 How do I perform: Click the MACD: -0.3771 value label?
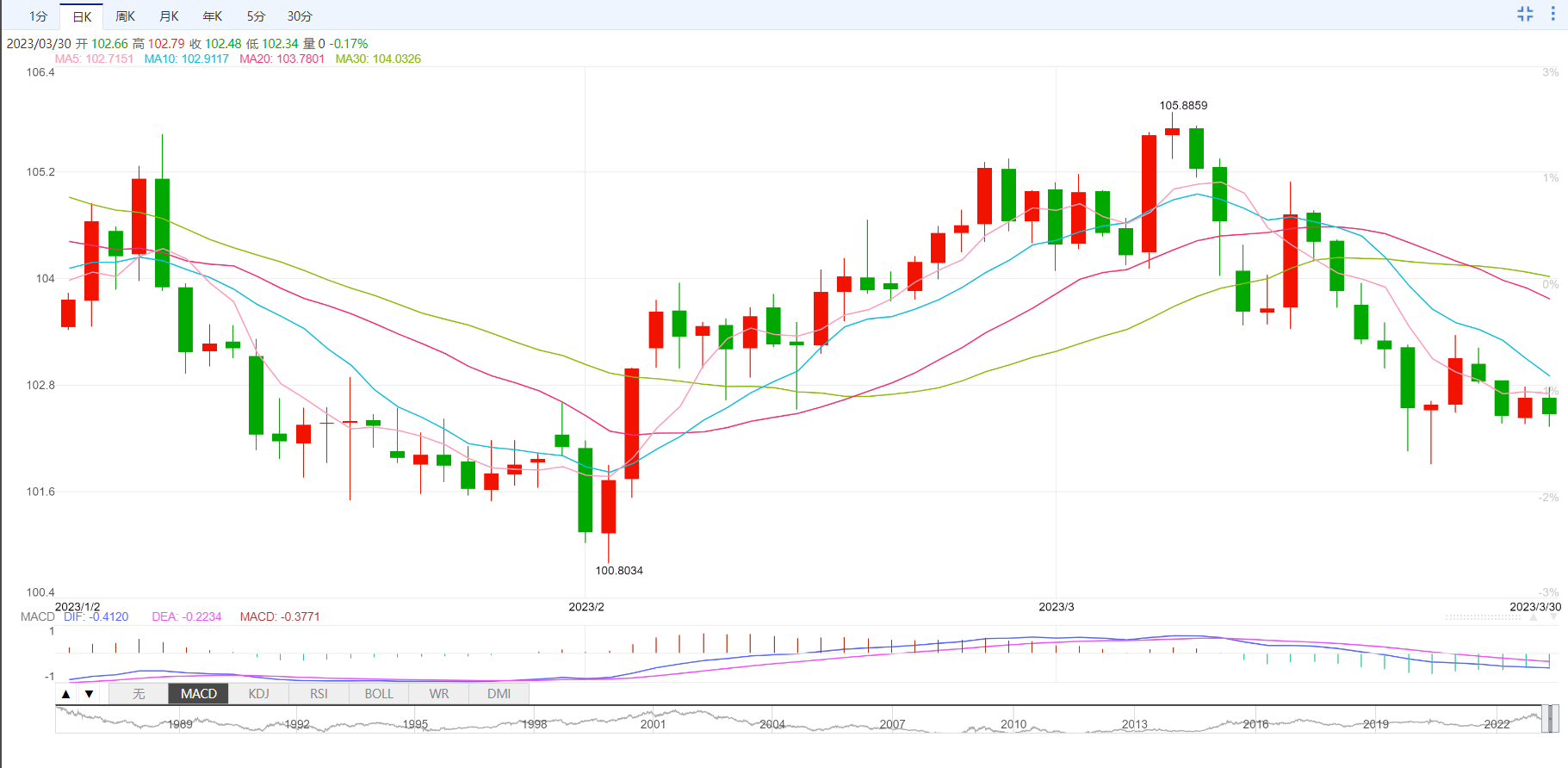[x=280, y=616]
